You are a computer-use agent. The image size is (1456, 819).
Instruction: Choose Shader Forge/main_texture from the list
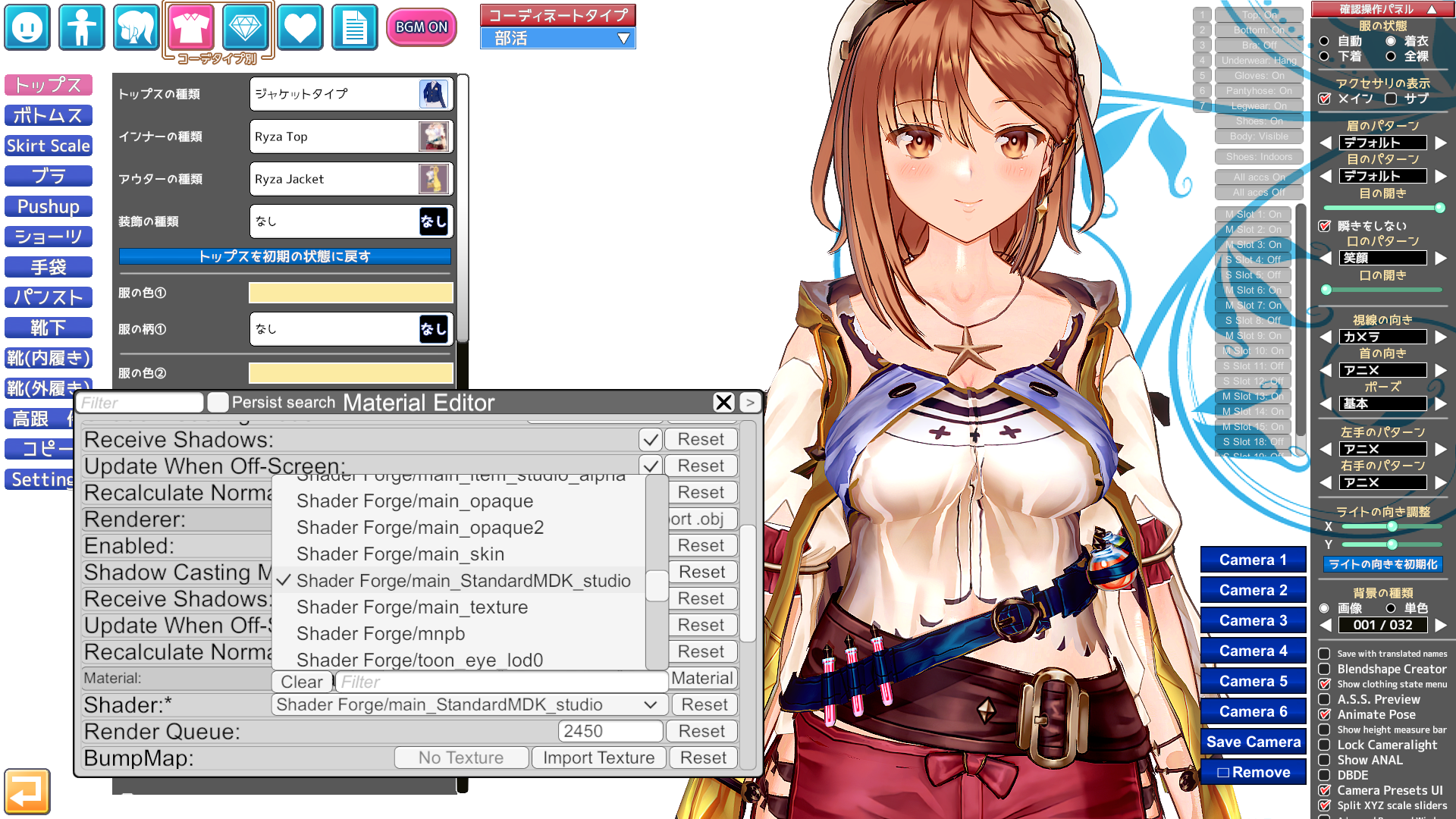click(413, 607)
